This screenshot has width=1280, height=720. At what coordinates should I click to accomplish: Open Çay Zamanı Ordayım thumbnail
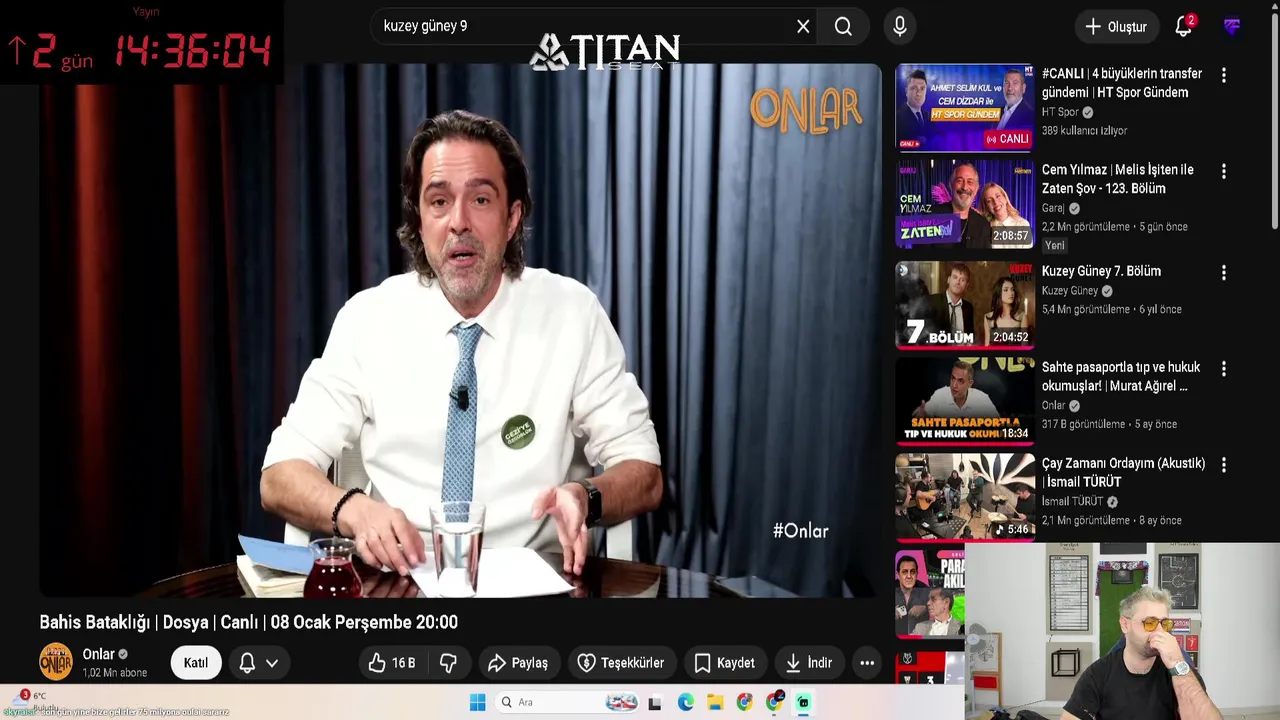[964, 496]
